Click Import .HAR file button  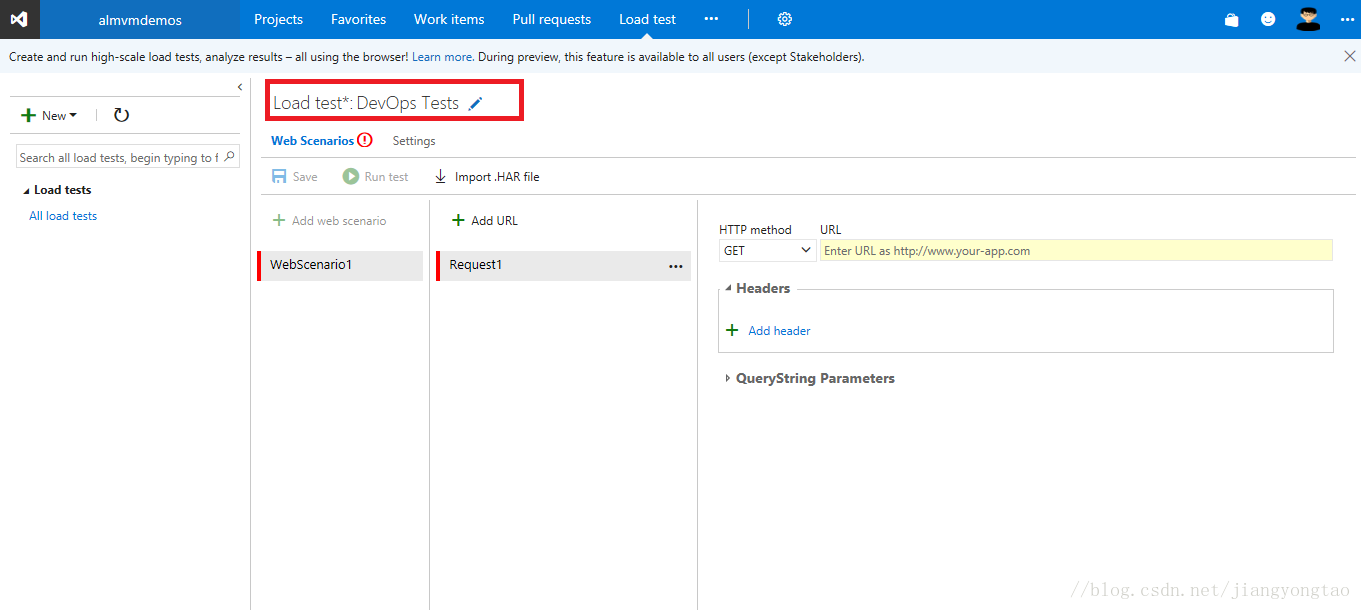point(487,176)
